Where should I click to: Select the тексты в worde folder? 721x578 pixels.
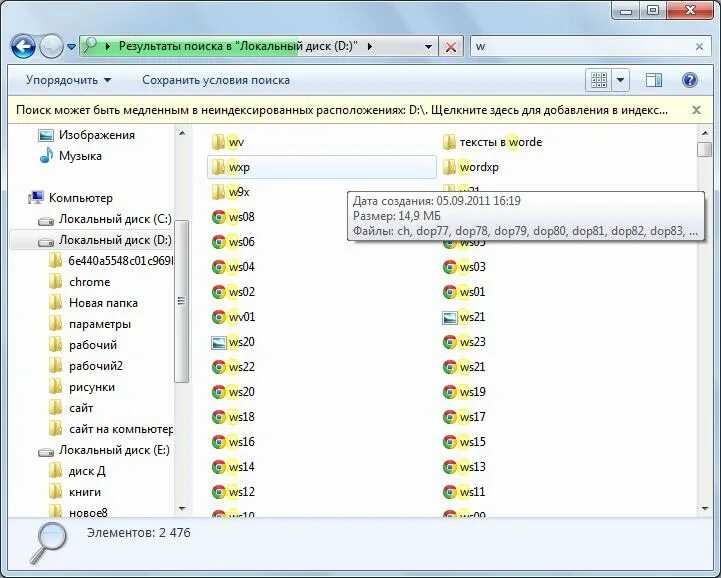tap(492, 142)
